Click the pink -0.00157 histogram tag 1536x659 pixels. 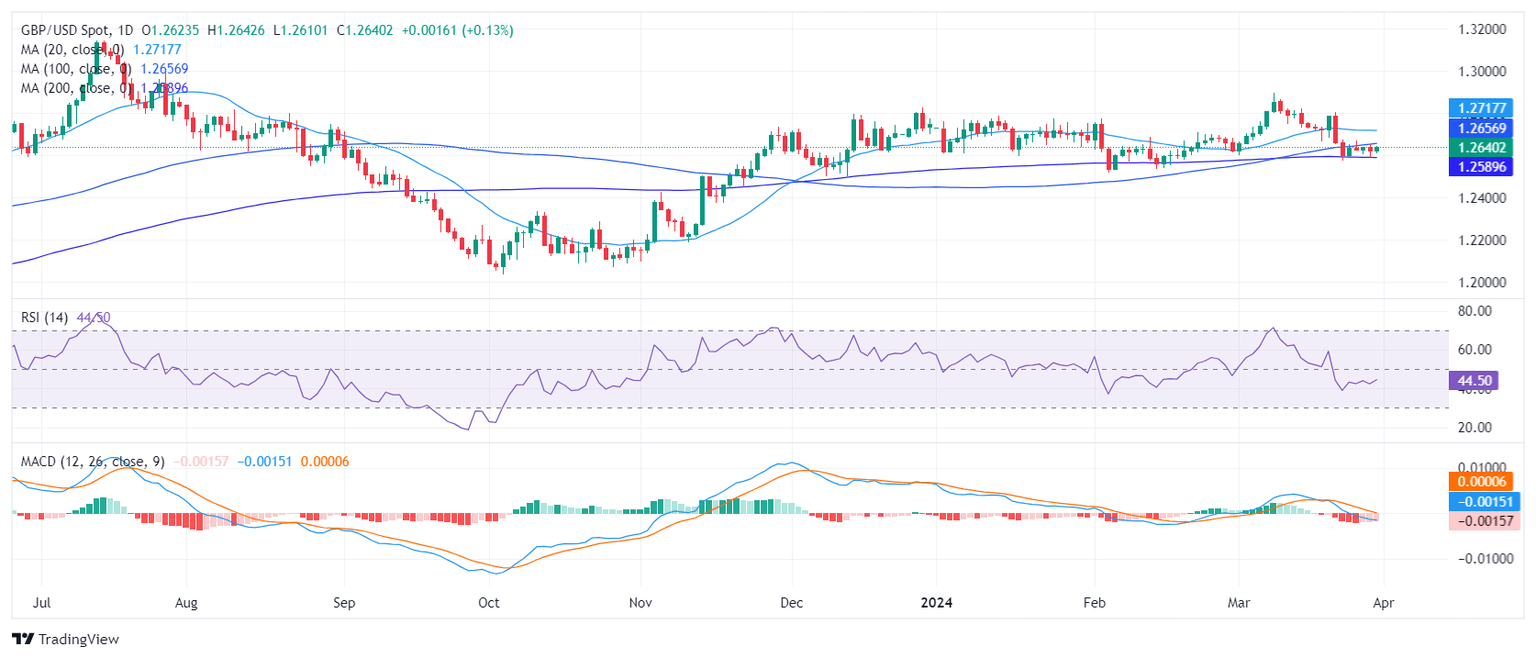pos(1484,520)
